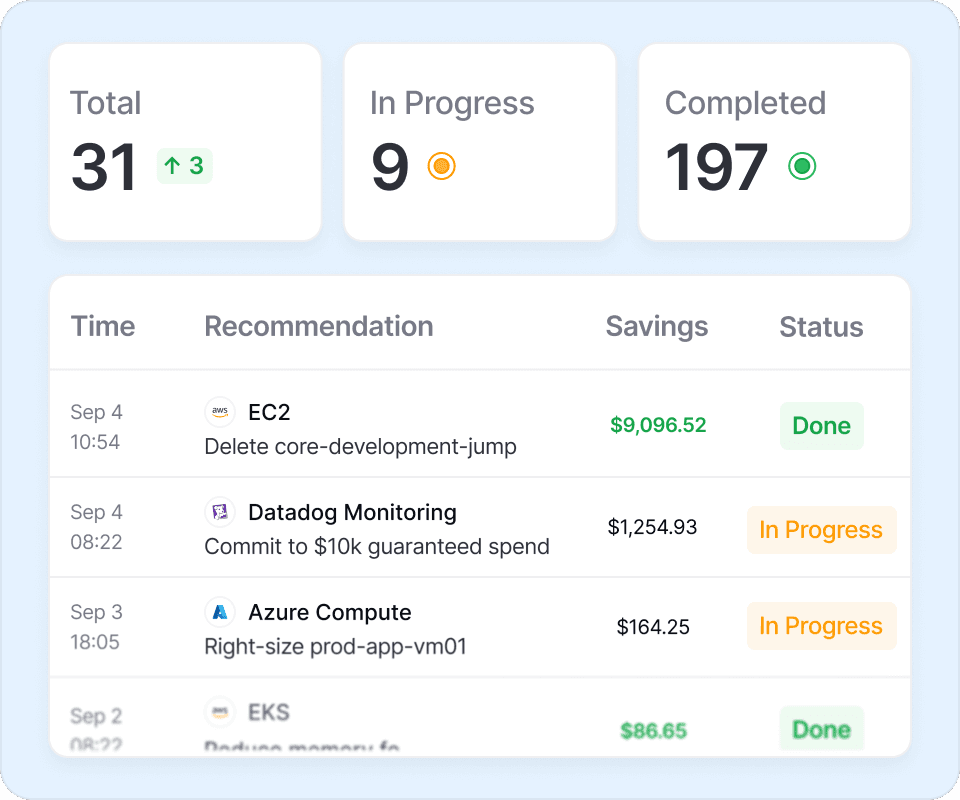This screenshot has width=960, height=800.
Task: Click the orange In Progress status dot
Action: point(441,166)
